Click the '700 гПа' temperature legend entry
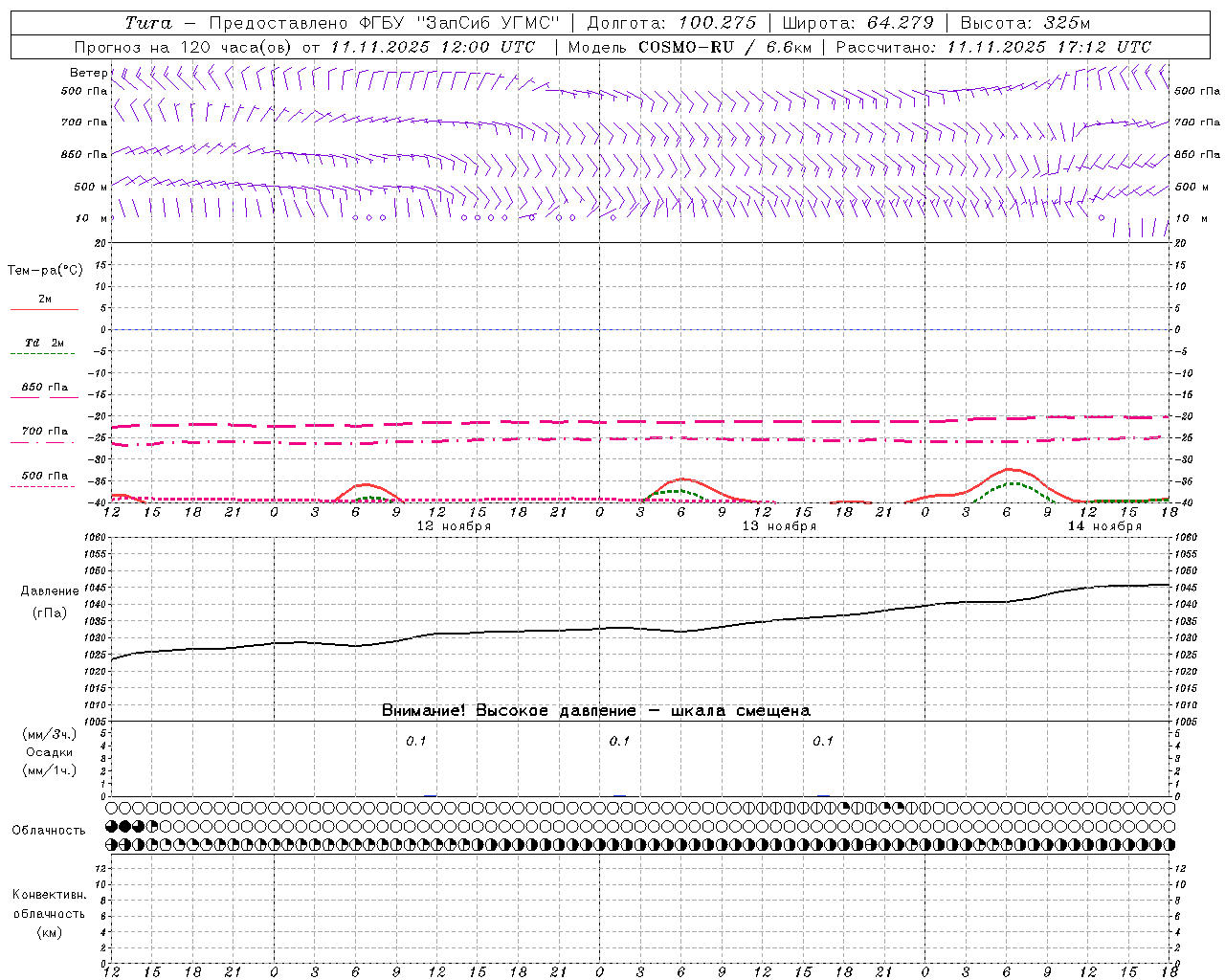 [44, 432]
